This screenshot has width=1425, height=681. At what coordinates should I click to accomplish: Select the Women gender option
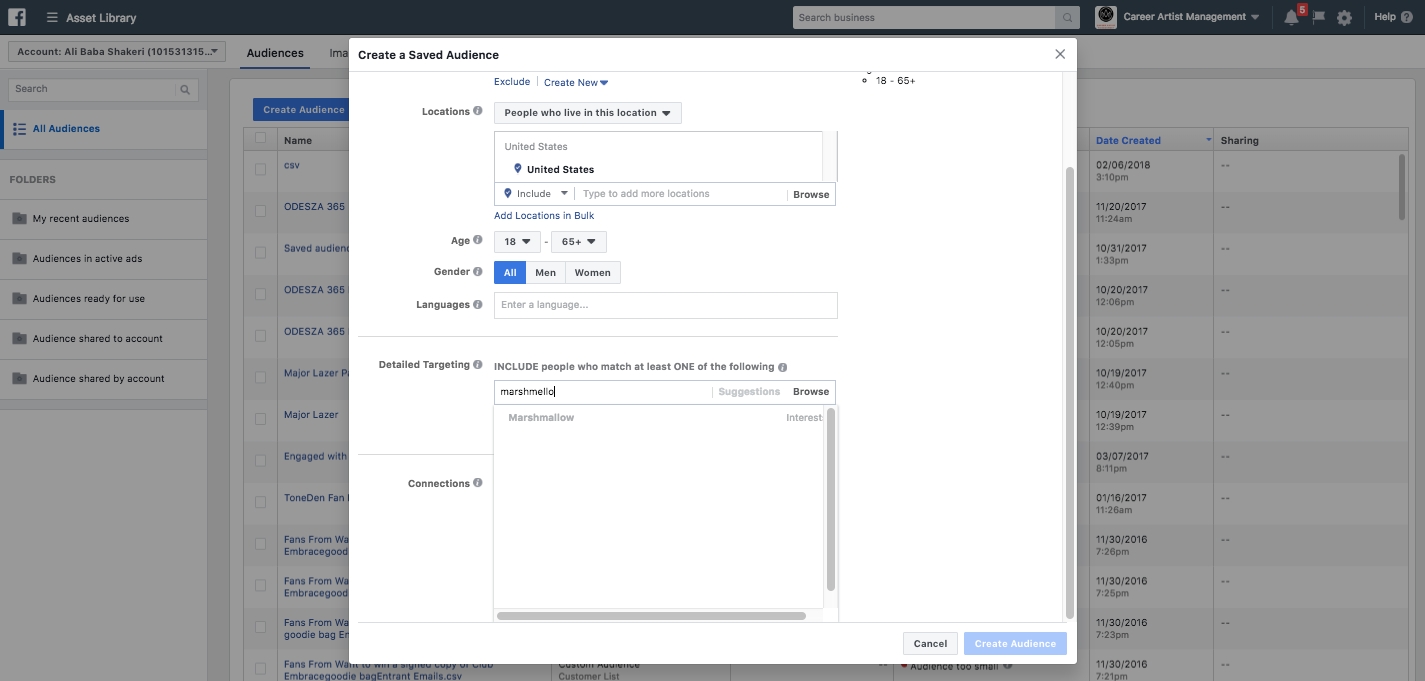[592, 273]
